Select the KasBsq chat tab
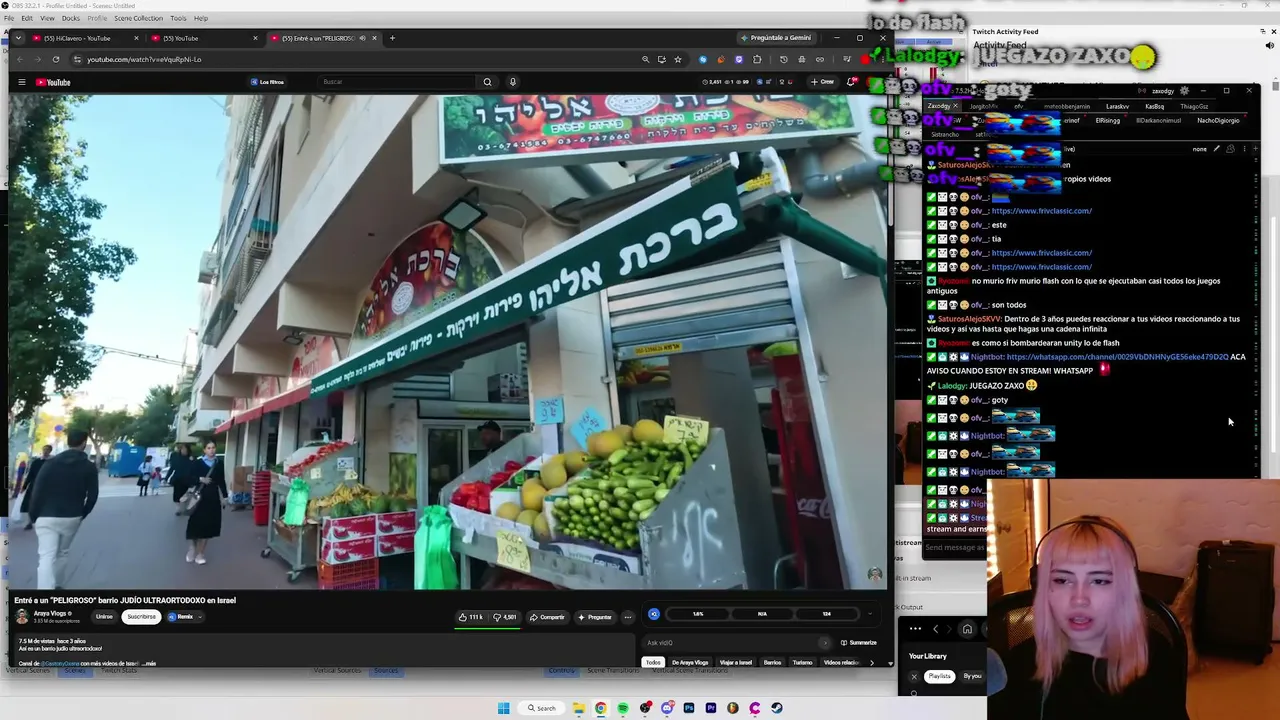1280x720 pixels. click(1154, 106)
